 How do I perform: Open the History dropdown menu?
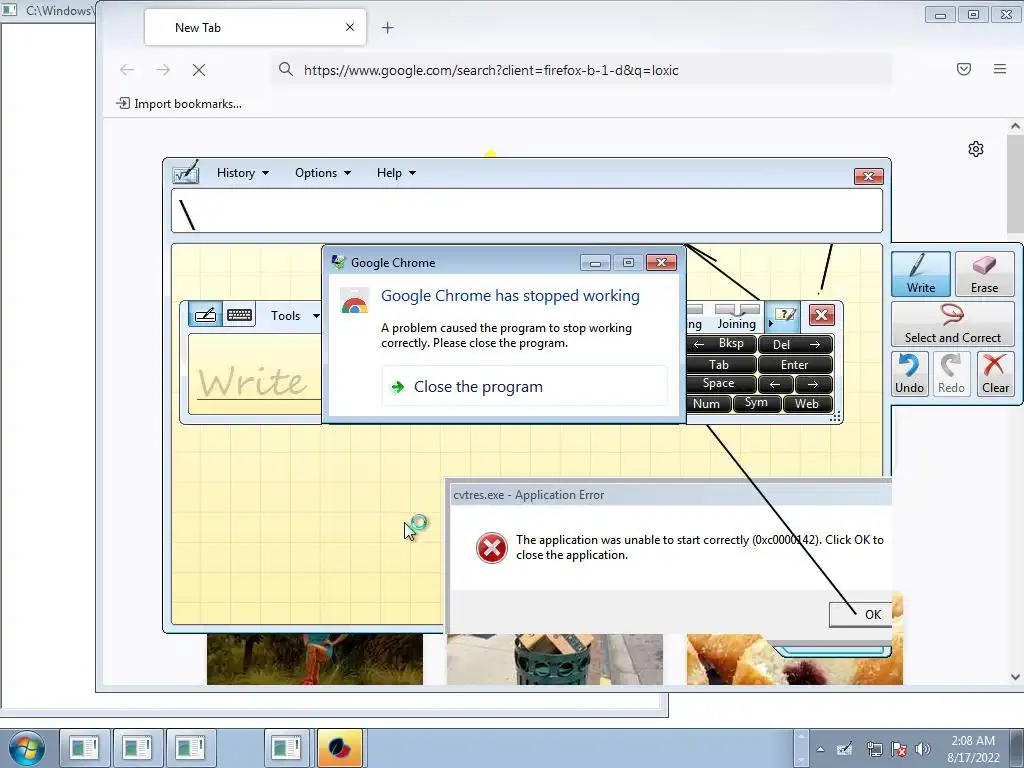(x=242, y=172)
